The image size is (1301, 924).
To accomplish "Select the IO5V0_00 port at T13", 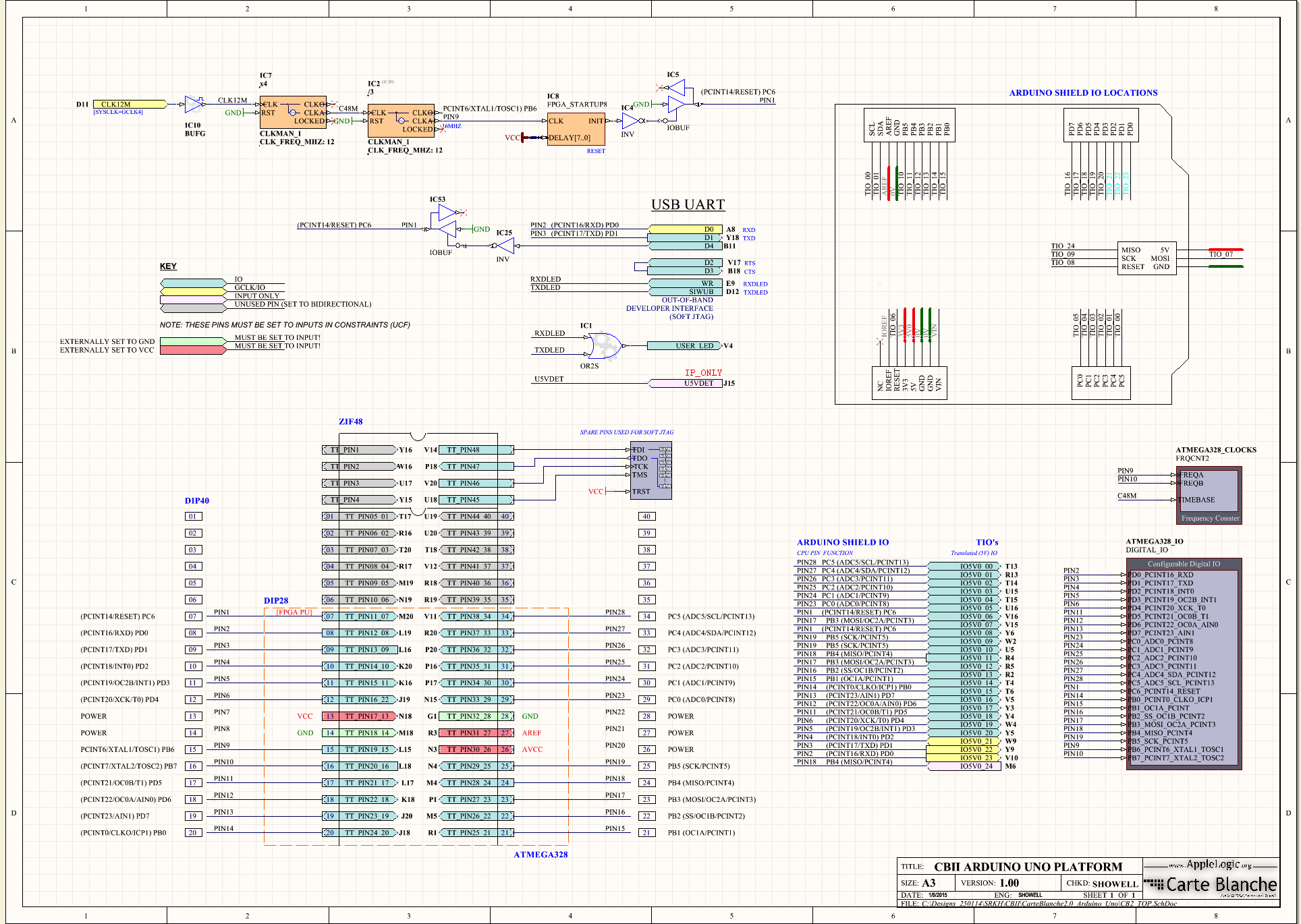I will 965,567.
